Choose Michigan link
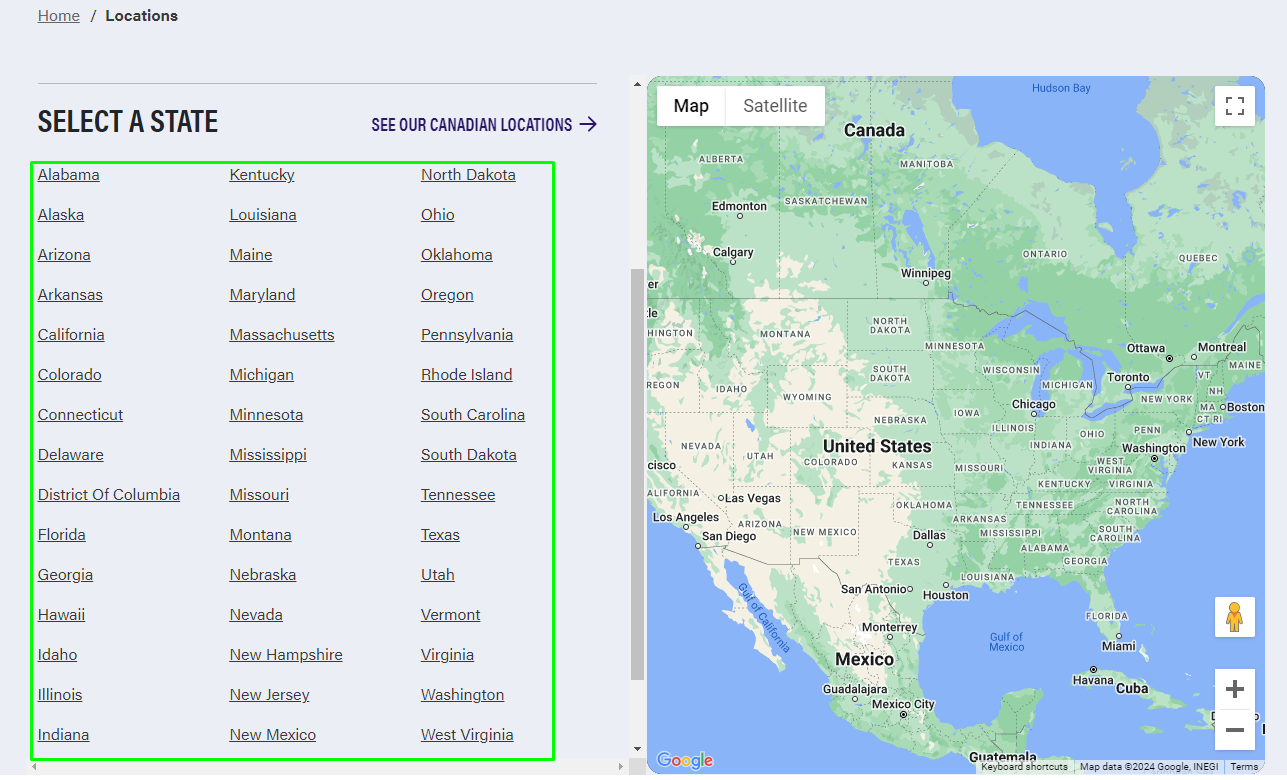 click(x=262, y=375)
